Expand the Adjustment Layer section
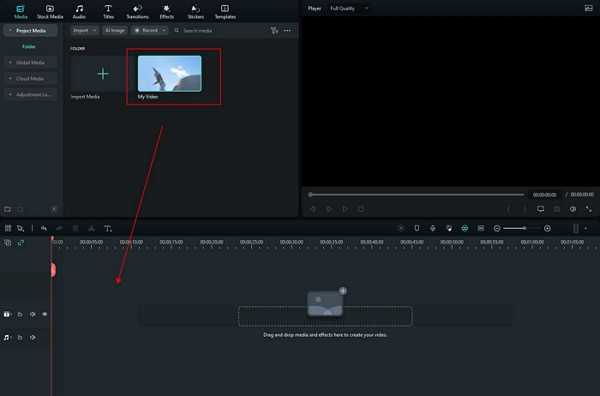600x396 pixels. tap(30, 95)
